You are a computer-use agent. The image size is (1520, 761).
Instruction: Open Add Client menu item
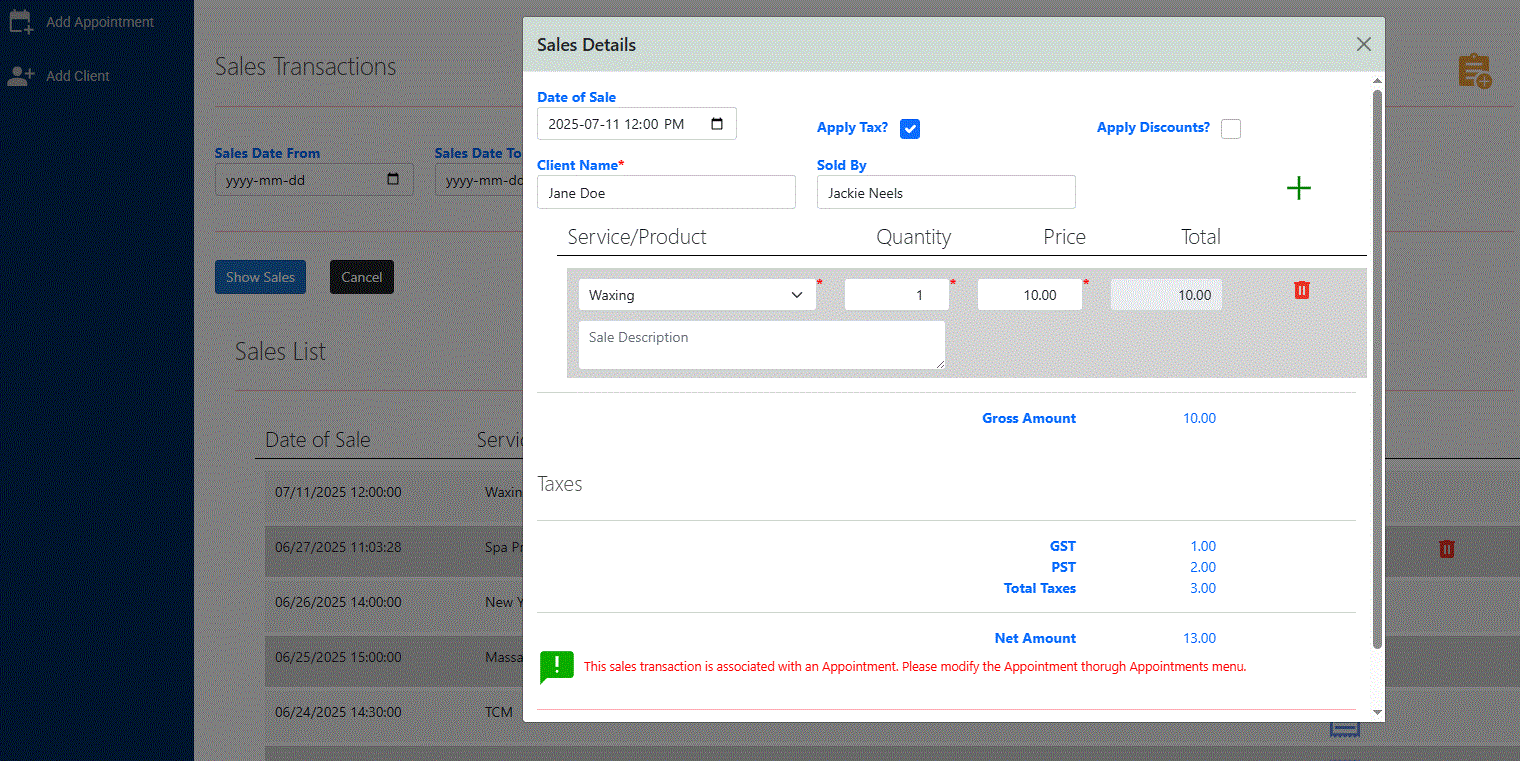point(77,76)
